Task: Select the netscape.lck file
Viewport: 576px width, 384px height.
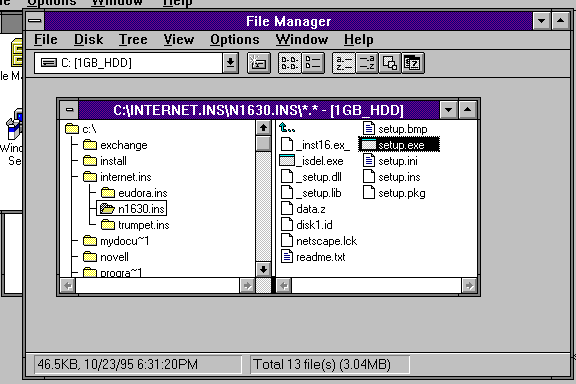Action: click(x=319, y=241)
